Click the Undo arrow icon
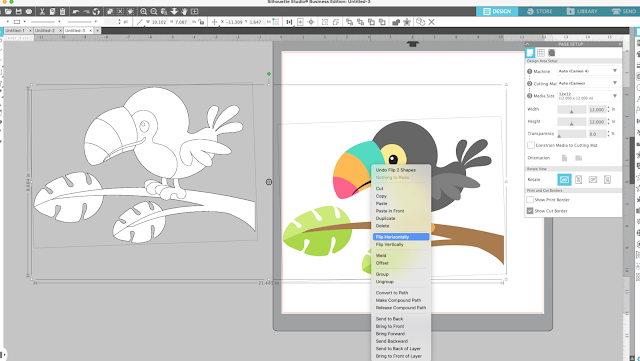Image resolution: width=640 pixels, height=361 pixels. (x=76, y=11)
